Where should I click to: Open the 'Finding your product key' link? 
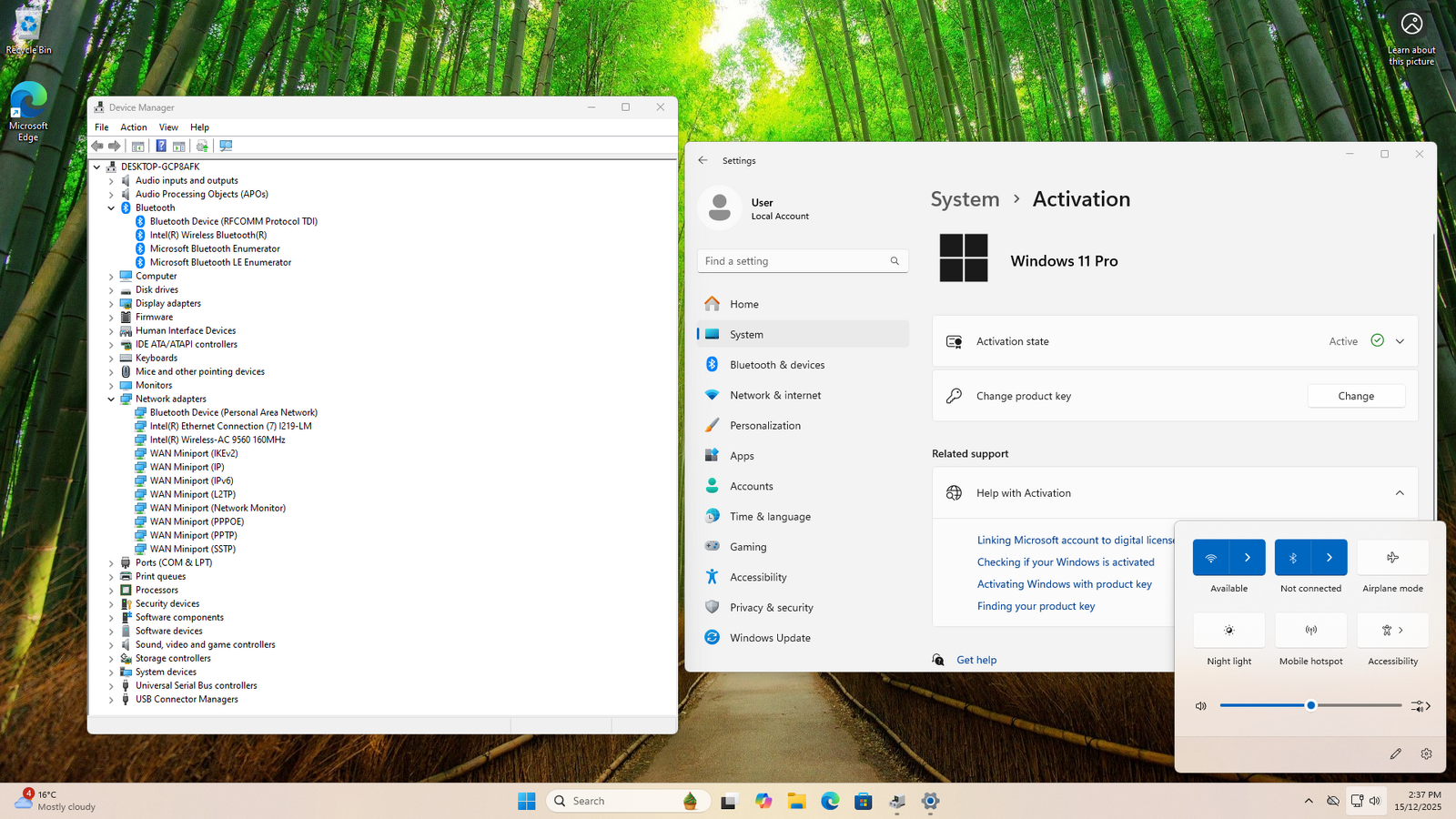click(1036, 606)
